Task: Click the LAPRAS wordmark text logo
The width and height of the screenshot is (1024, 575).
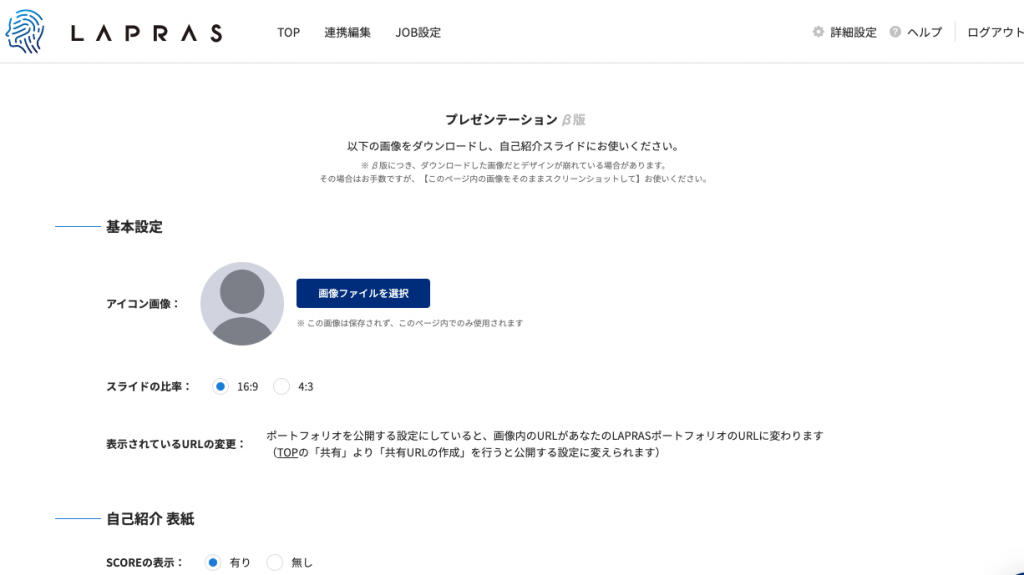Action: point(147,33)
